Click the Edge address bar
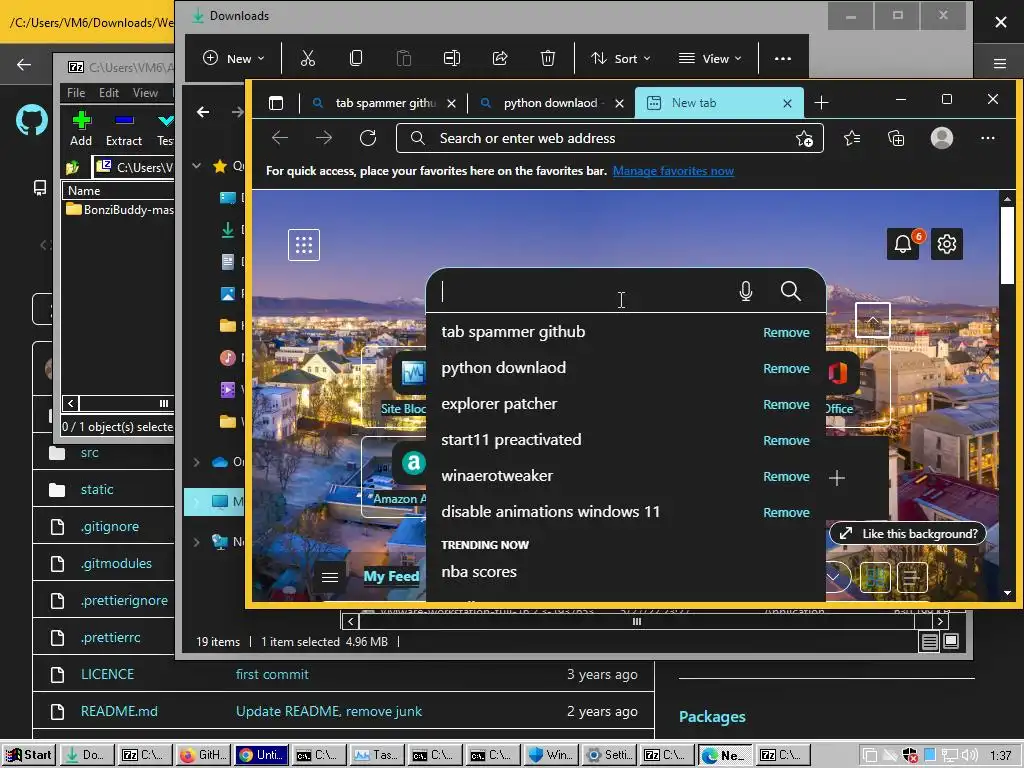The height and width of the screenshot is (768, 1024). pyautogui.click(x=609, y=138)
